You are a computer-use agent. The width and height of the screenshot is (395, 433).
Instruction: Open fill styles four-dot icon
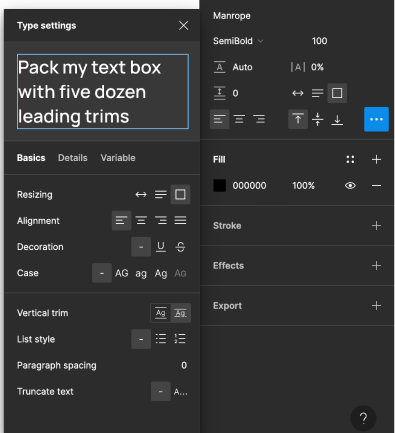click(x=350, y=159)
